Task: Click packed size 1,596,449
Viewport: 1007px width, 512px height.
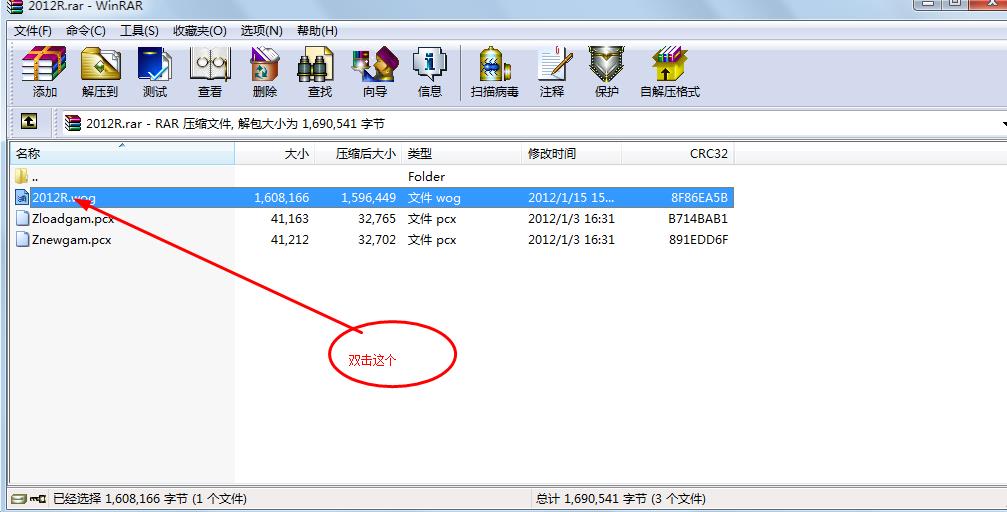Action: point(369,198)
